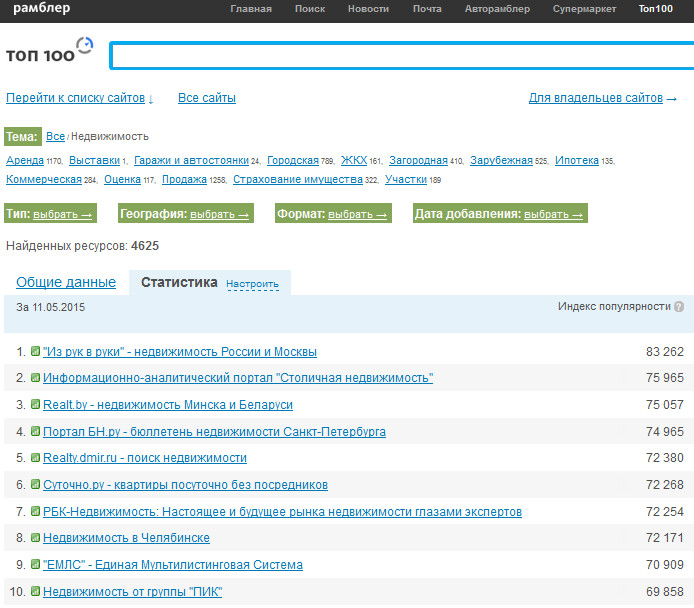Click the Настроить statistics link
The height and width of the screenshot is (608, 694).
[x=252, y=284]
